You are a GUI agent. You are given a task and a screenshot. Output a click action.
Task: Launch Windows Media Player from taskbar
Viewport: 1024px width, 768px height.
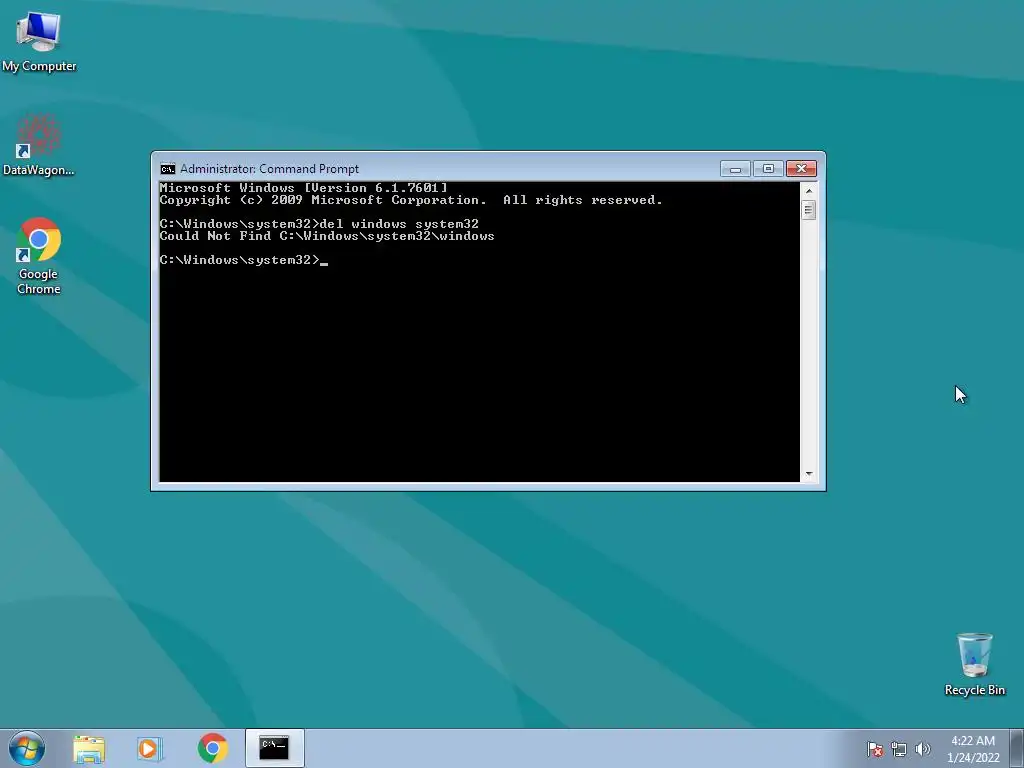click(150, 749)
